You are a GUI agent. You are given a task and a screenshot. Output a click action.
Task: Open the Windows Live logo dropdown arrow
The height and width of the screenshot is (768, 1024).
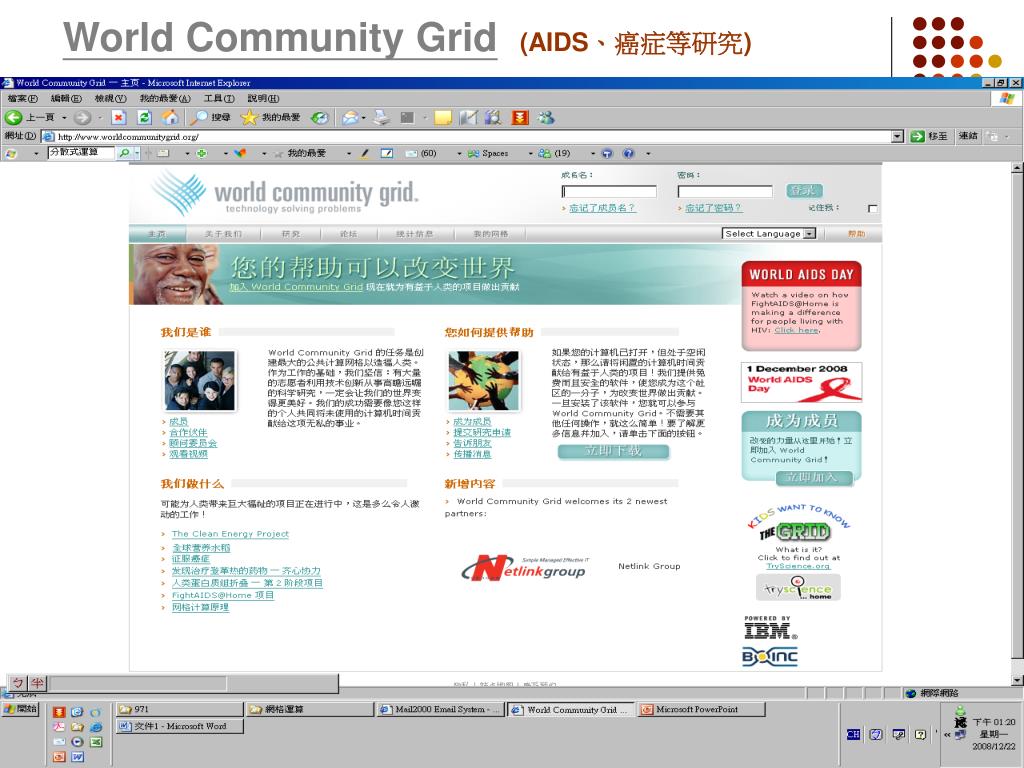pyautogui.click(x=36, y=153)
